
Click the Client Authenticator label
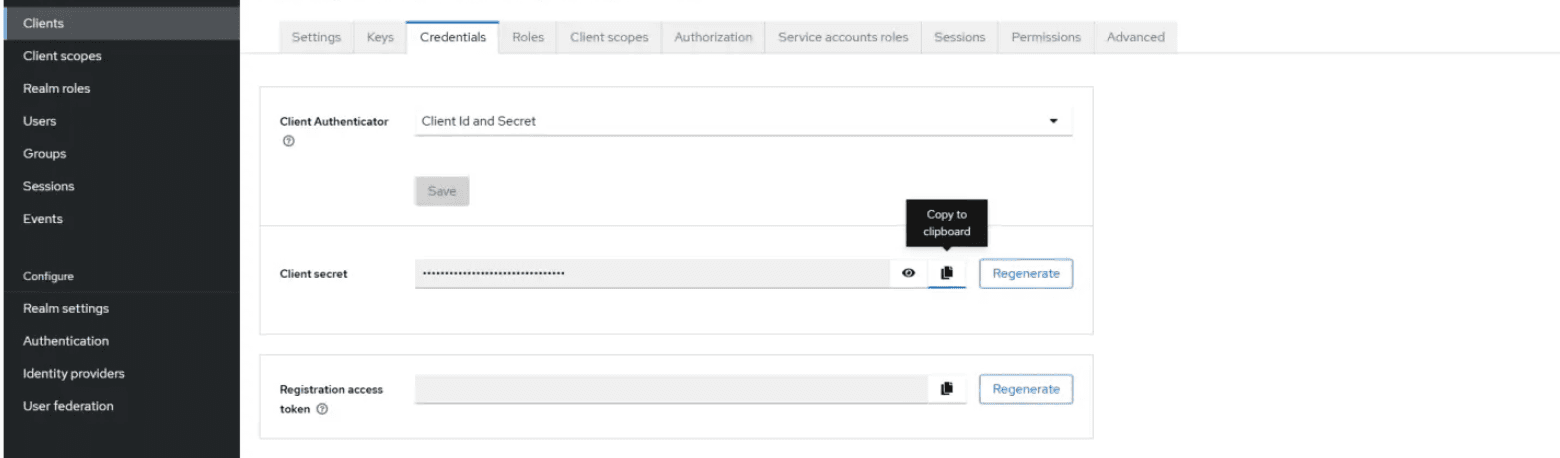(x=334, y=122)
